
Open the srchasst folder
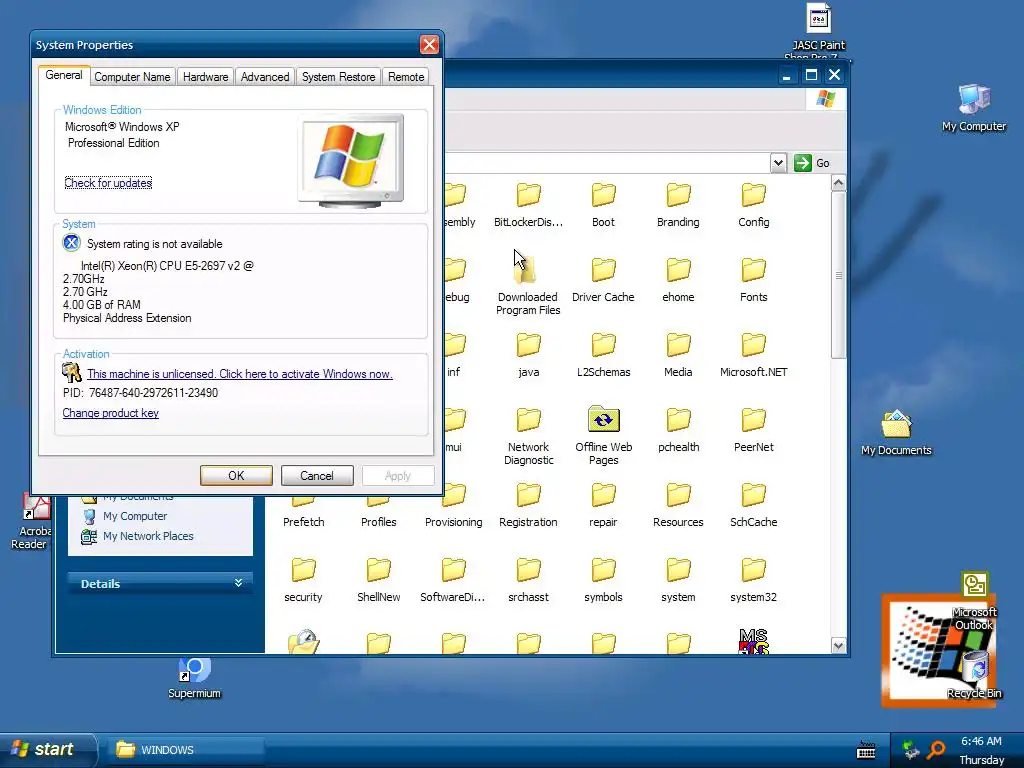tap(528, 581)
